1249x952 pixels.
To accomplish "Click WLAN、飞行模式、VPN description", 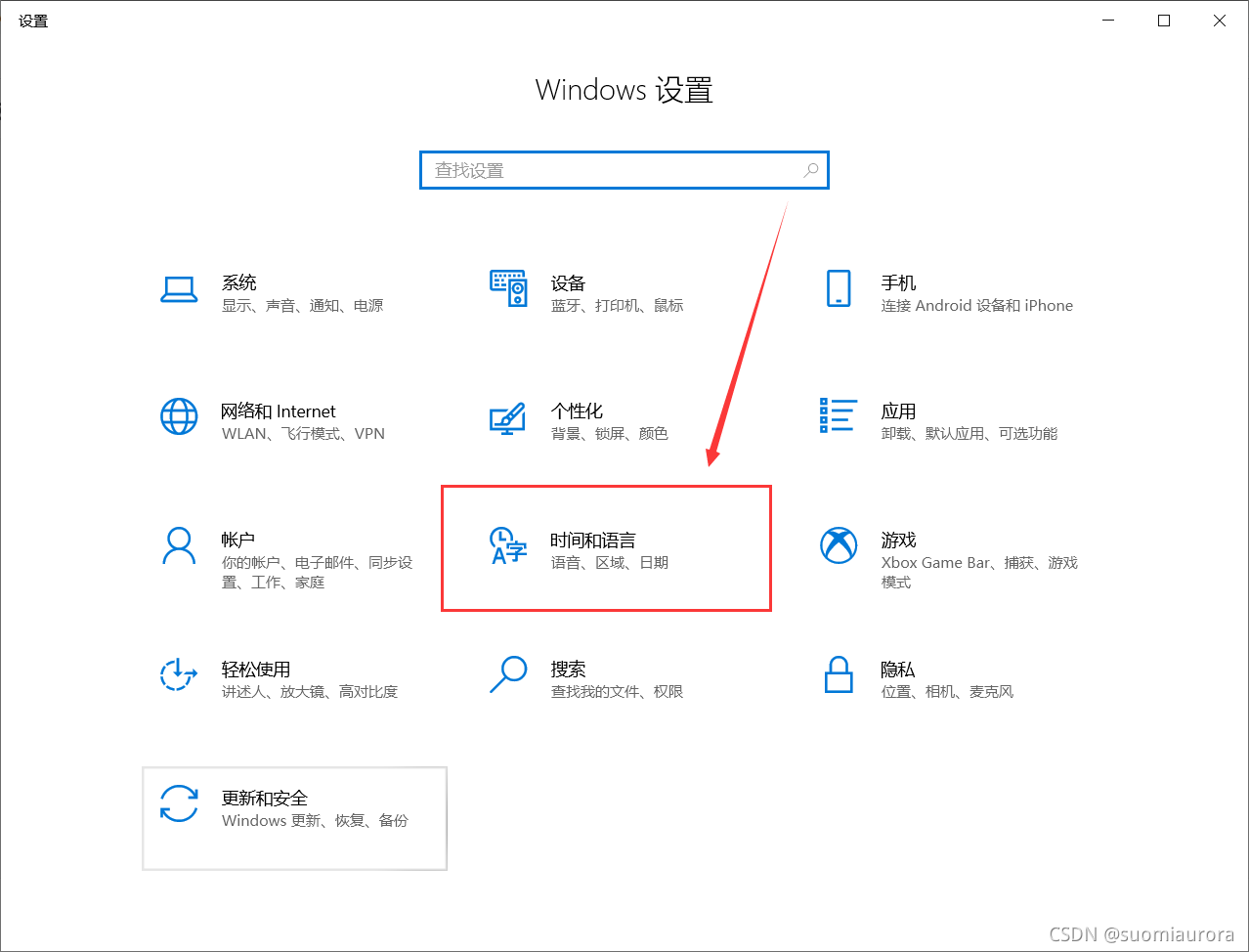I will pyautogui.click(x=304, y=434).
